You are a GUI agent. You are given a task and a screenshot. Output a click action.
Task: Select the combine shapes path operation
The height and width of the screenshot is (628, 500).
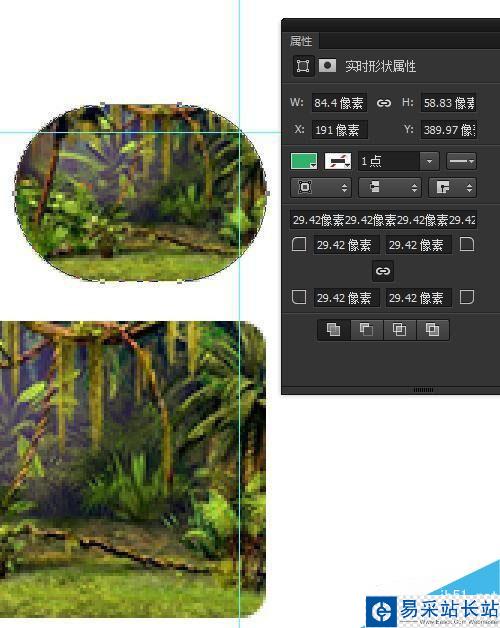click(334, 330)
